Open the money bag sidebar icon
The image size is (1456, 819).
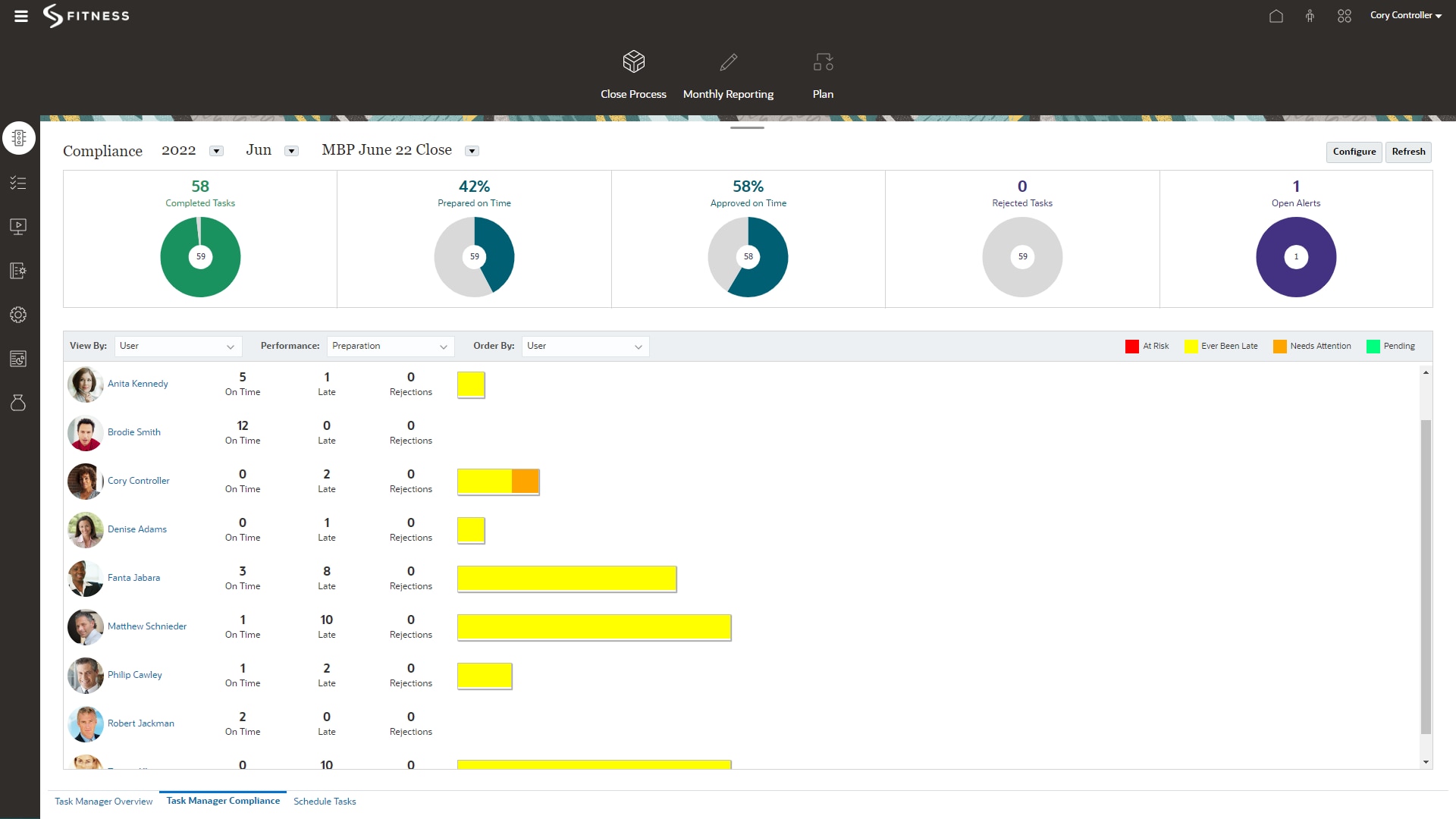pos(18,403)
